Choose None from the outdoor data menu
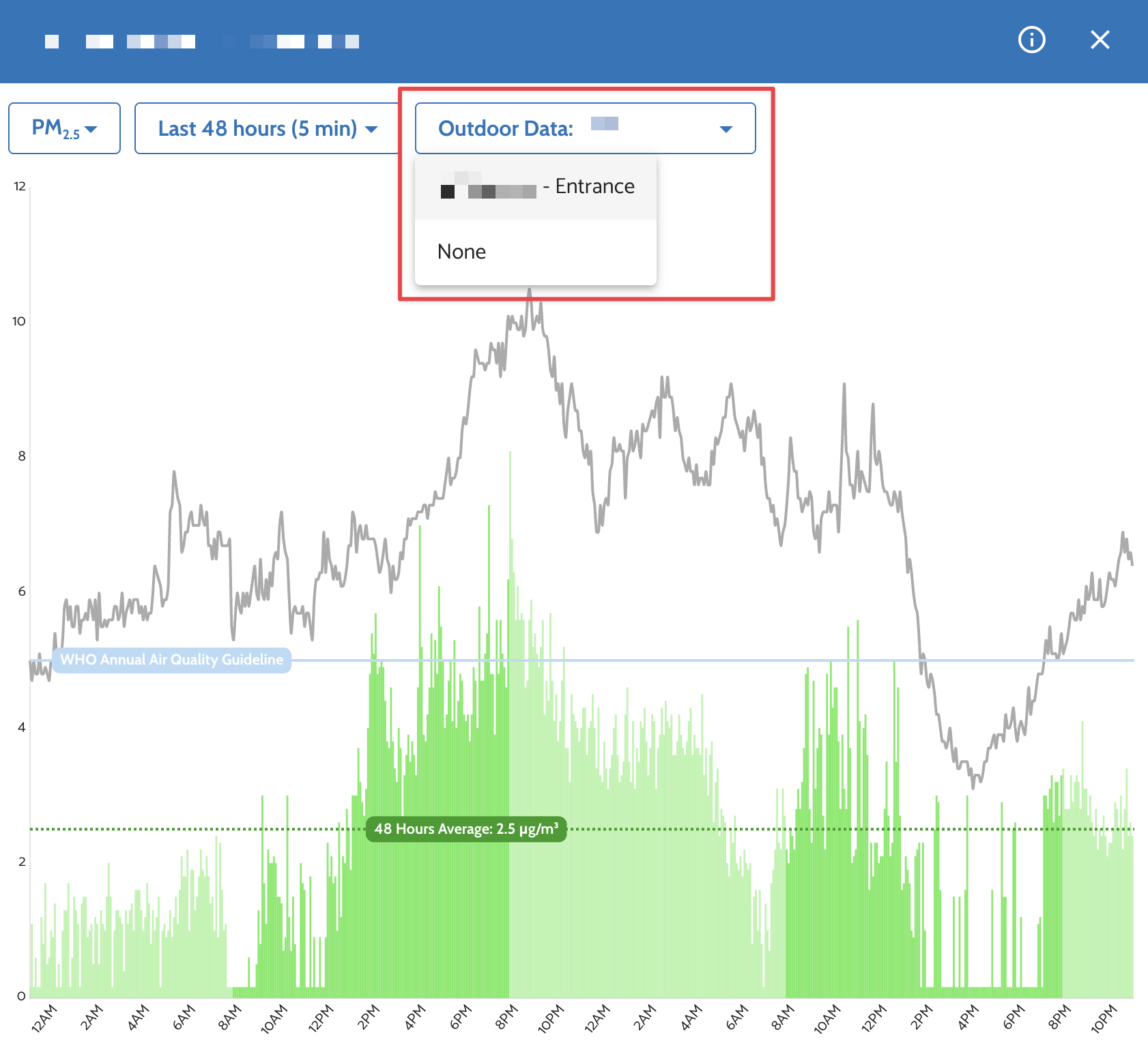 462,252
